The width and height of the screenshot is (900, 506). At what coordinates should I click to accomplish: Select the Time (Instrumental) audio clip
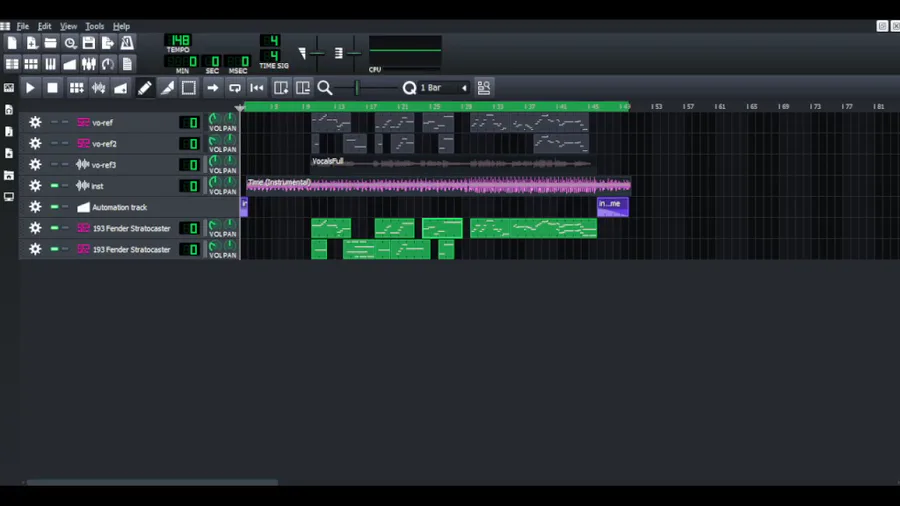point(439,186)
